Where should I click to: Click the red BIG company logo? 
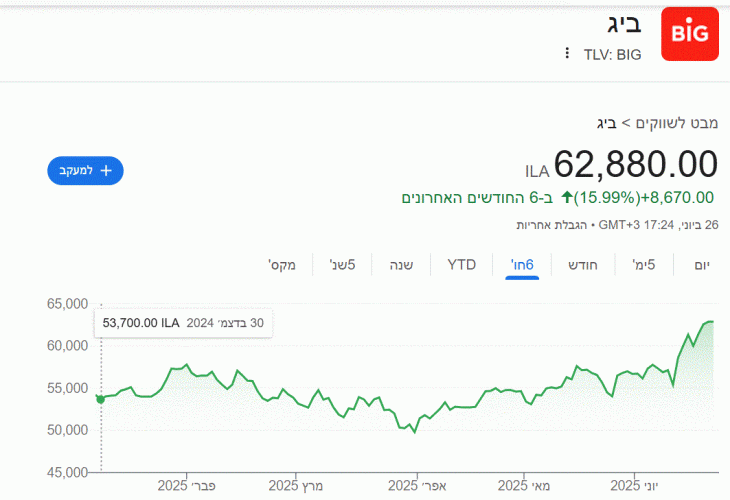coord(689,33)
